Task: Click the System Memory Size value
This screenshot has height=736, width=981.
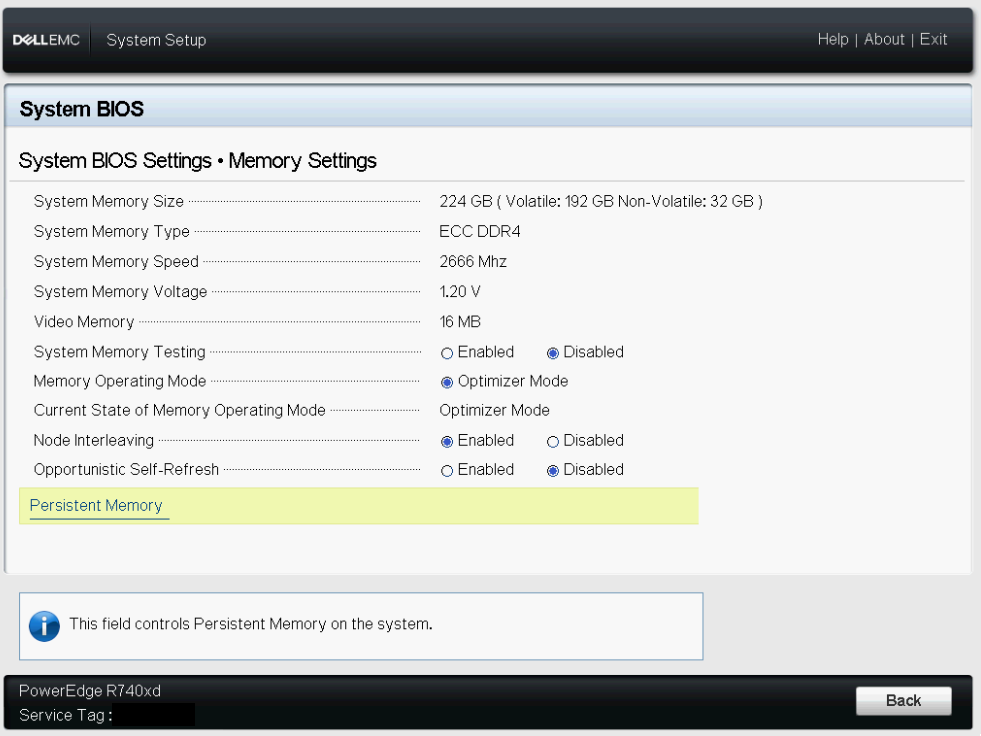Action: [600, 202]
